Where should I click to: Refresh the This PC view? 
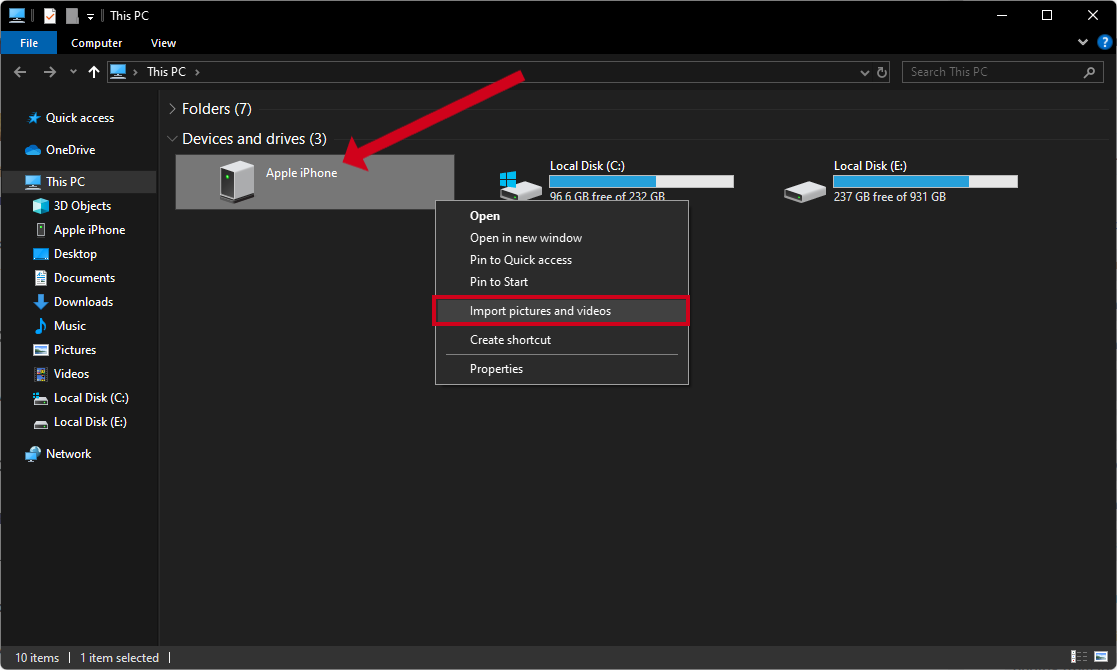882,72
